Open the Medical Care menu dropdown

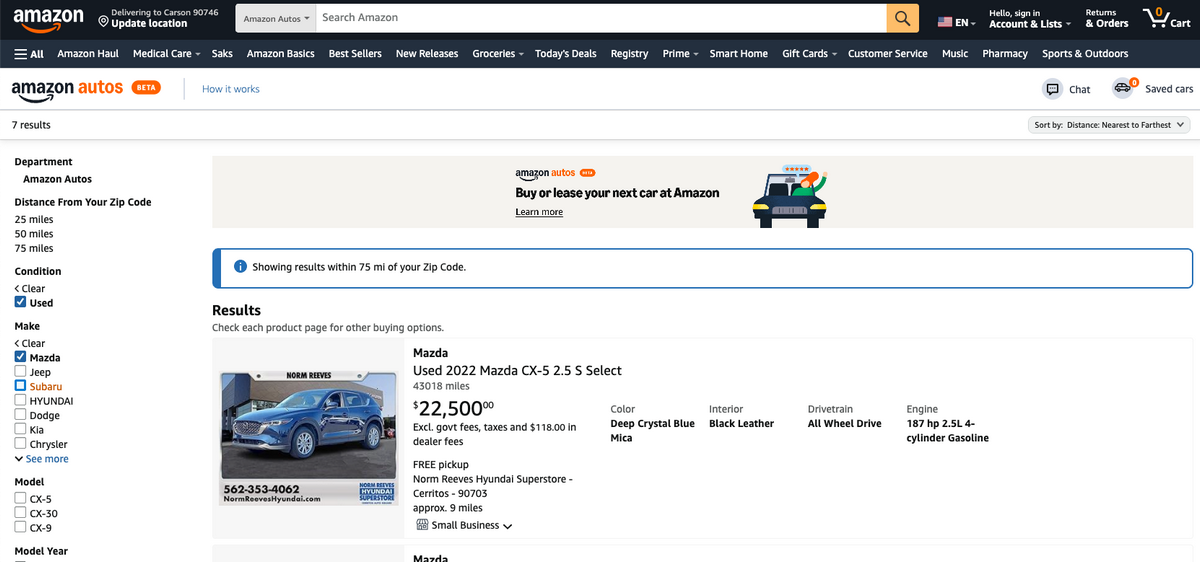click(x=166, y=54)
